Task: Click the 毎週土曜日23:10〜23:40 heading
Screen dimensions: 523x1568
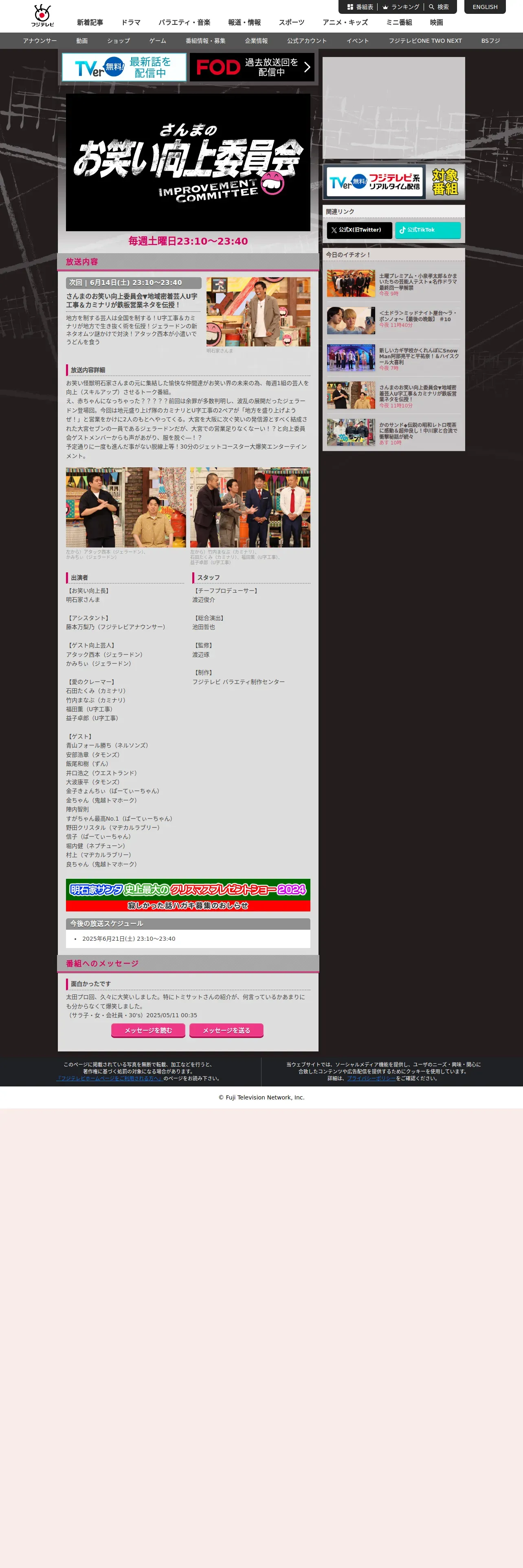Action: coord(188,241)
